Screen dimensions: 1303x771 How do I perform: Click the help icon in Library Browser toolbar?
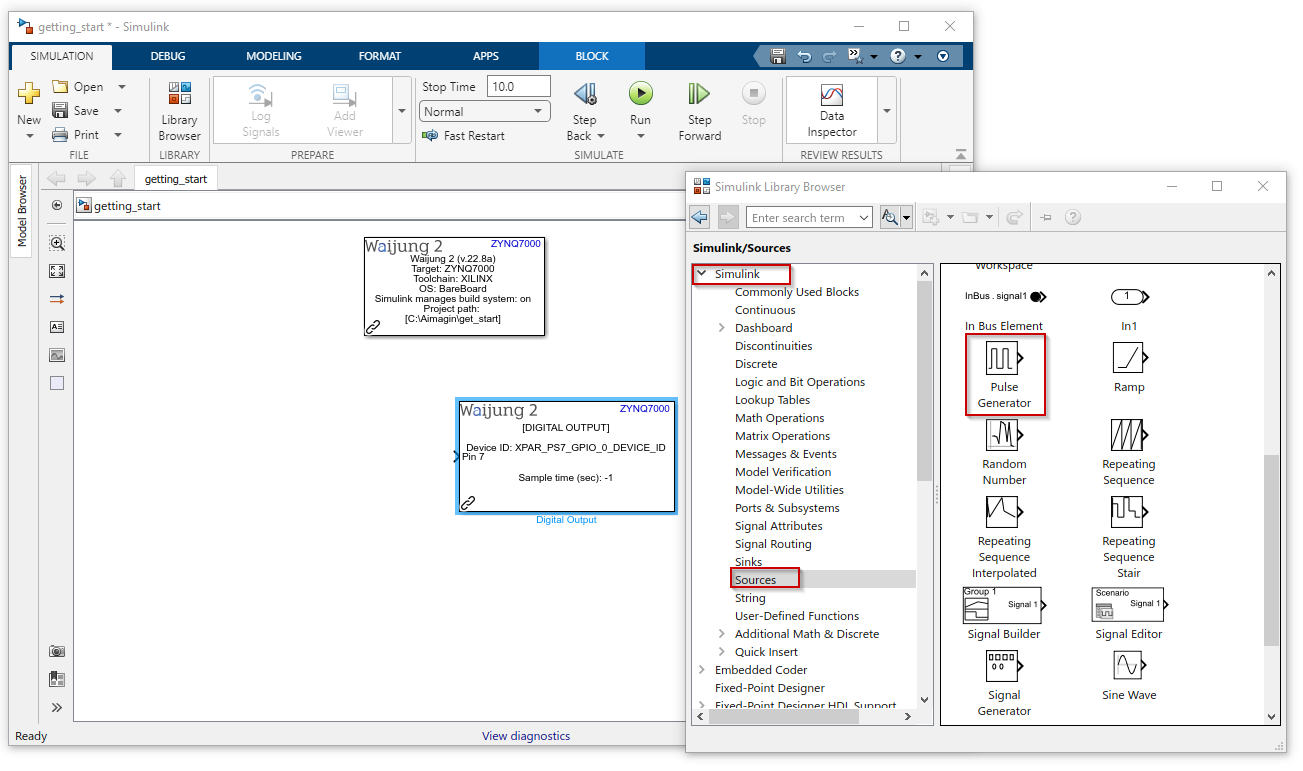1073,217
